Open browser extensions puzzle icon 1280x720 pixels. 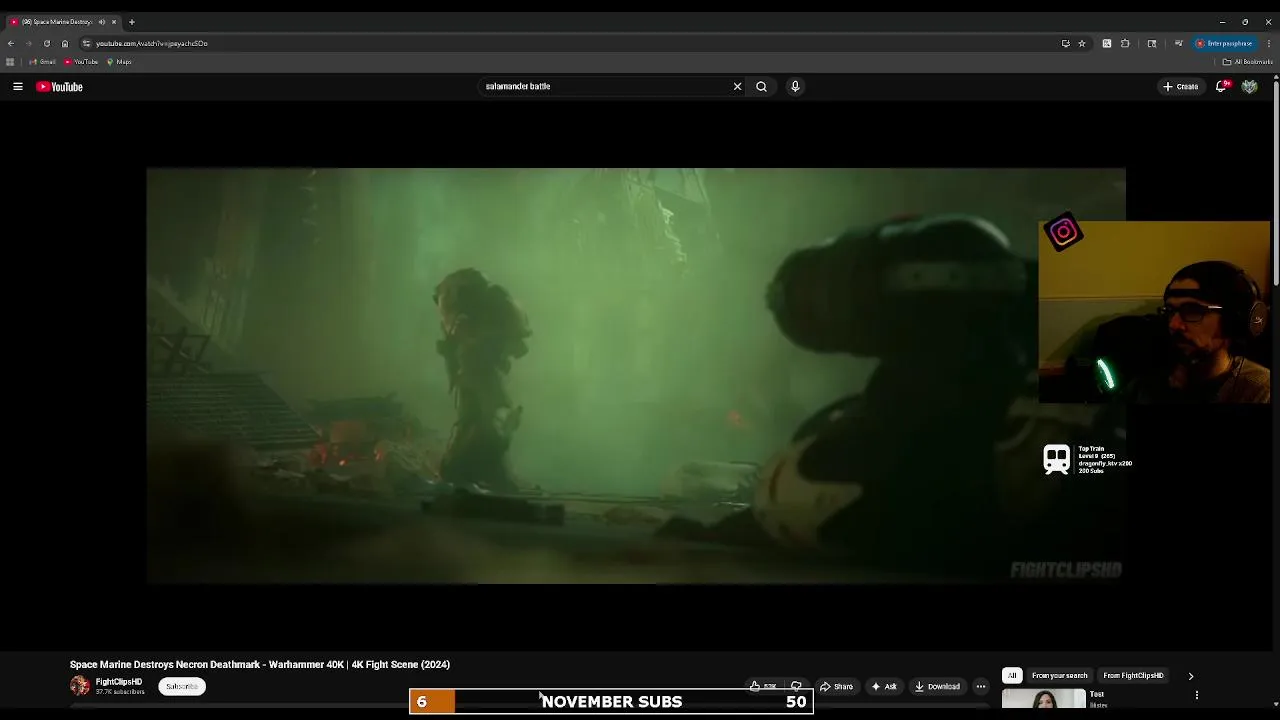coord(1125,44)
